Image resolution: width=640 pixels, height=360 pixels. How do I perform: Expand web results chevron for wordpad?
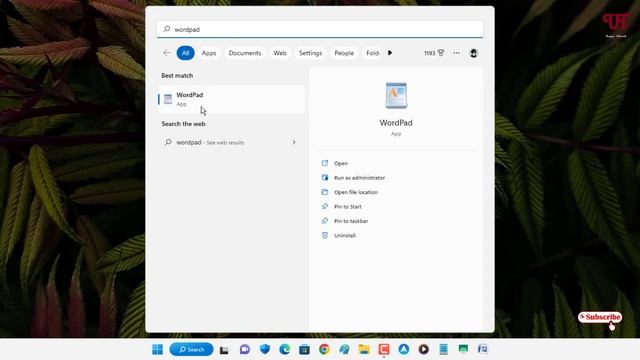[x=294, y=142]
